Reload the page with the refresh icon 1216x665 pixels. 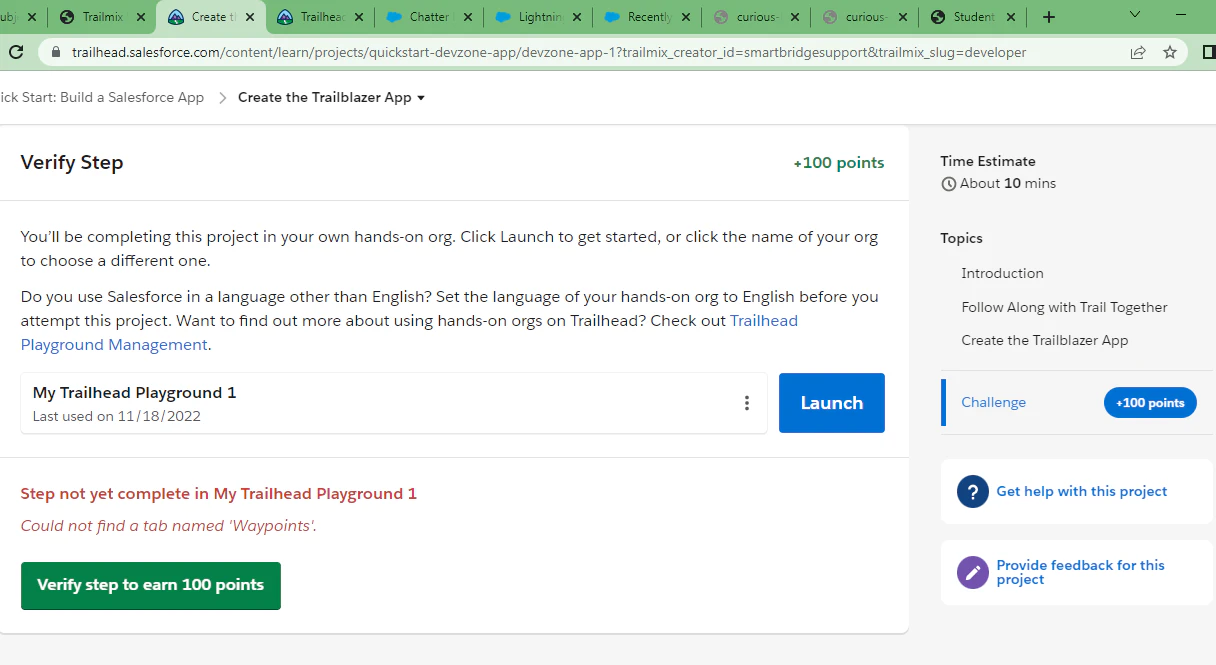click(16, 52)
